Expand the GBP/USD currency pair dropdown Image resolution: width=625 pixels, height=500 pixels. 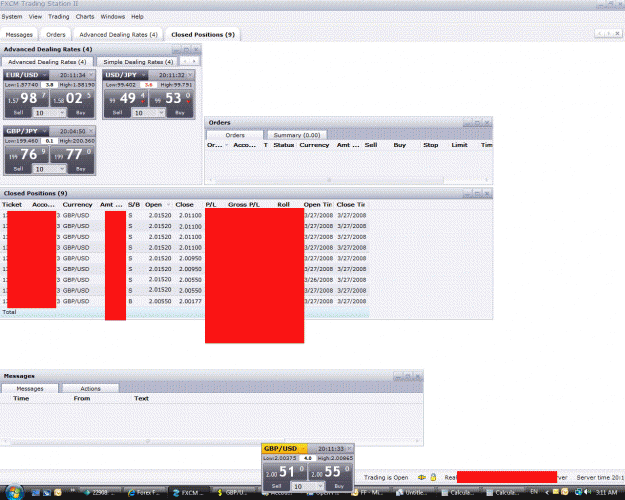304,449
